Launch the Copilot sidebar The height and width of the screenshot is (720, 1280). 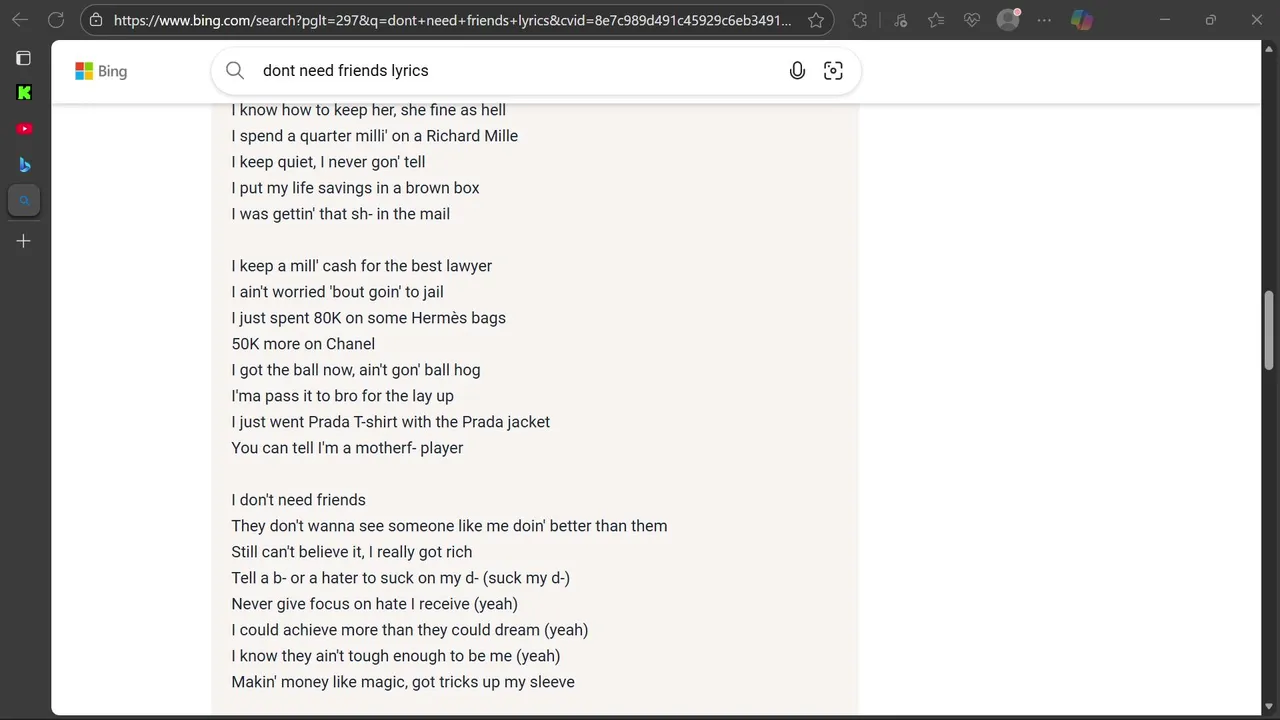[x=1081, y=20]
